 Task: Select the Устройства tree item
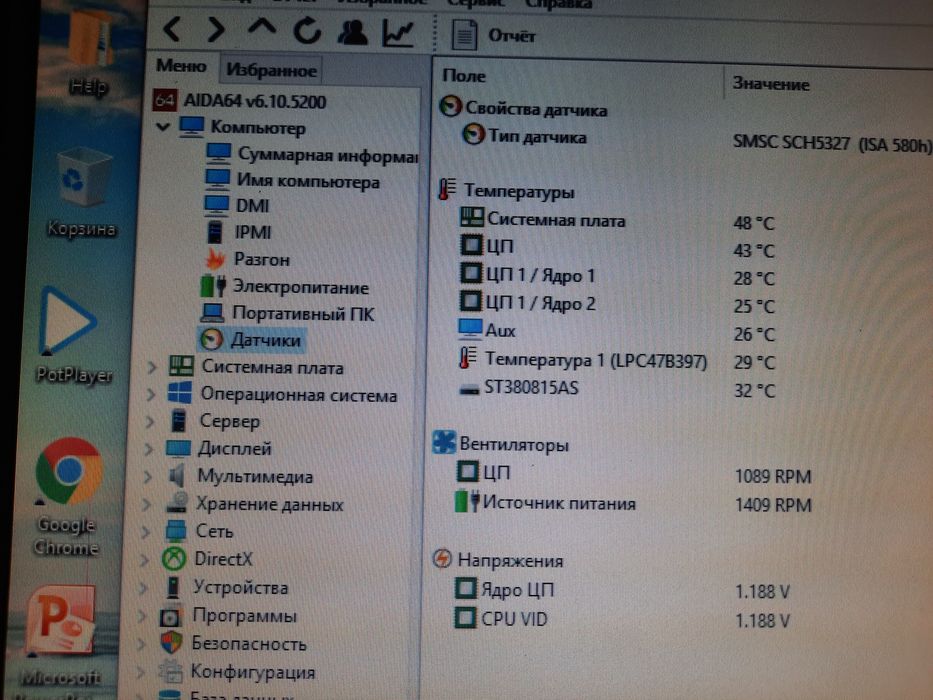(227, 588)
